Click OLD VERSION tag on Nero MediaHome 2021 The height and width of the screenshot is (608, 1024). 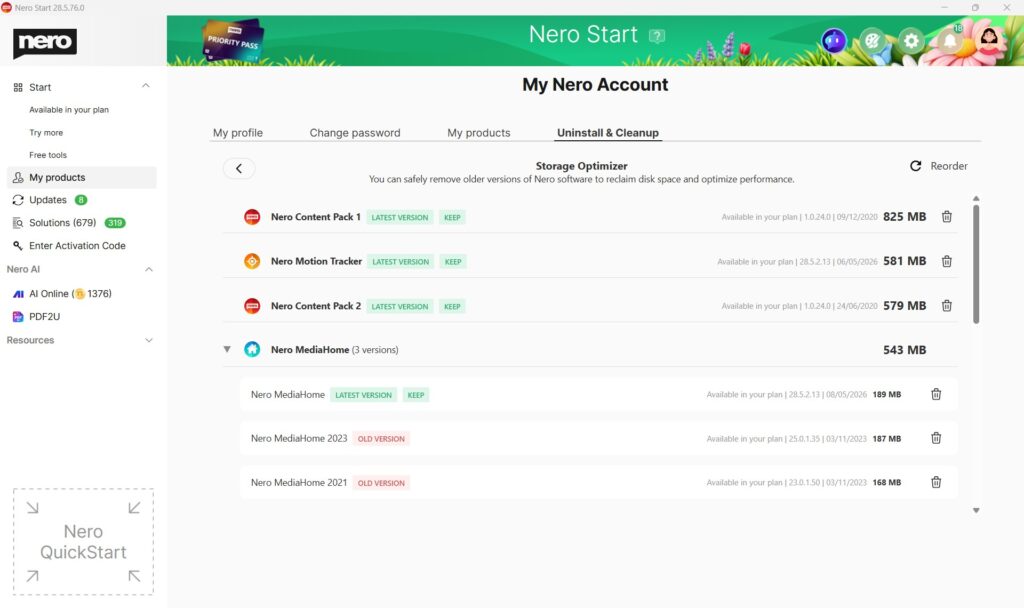(x=381, y=483)
